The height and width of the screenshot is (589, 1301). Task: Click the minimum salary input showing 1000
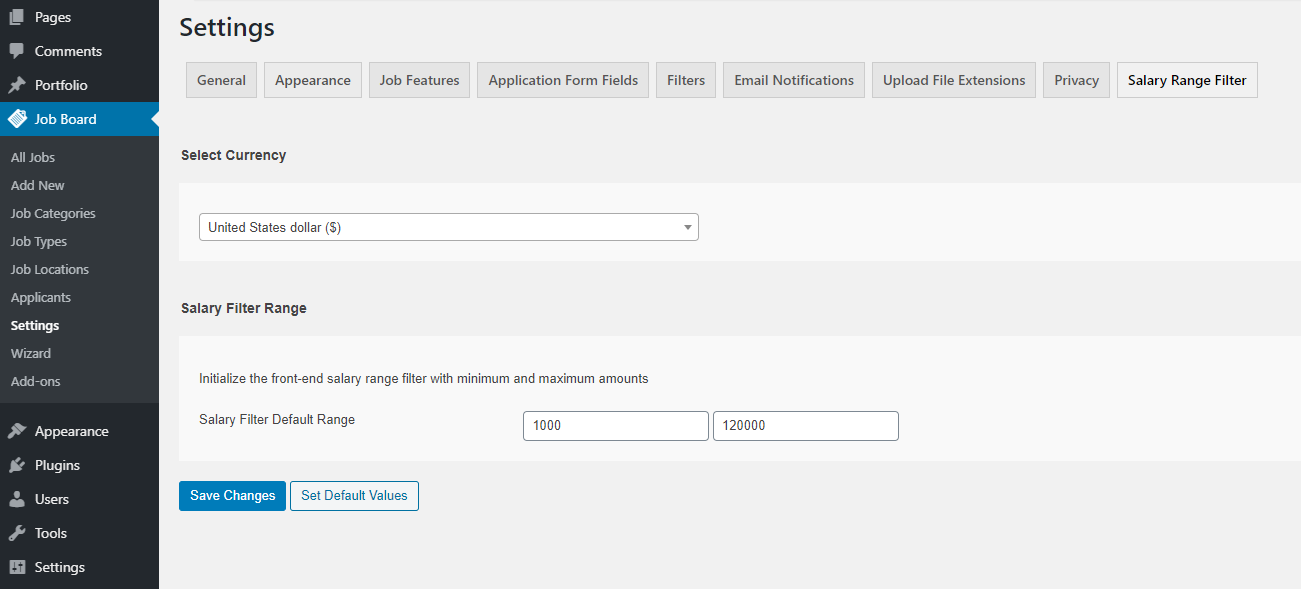pyautogui.click(x=615, y=425)
